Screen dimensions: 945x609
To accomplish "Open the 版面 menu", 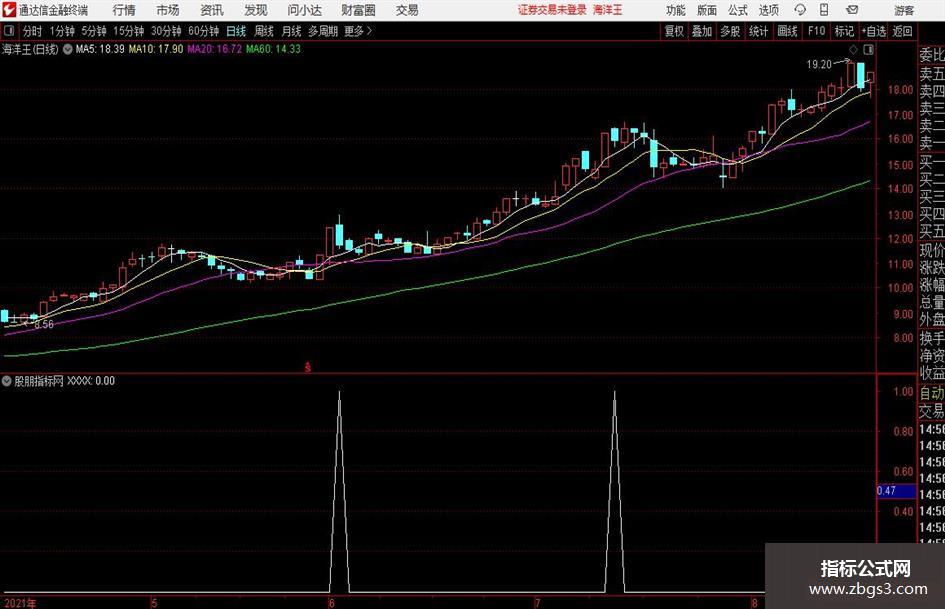I will click(x=706, y=10).
